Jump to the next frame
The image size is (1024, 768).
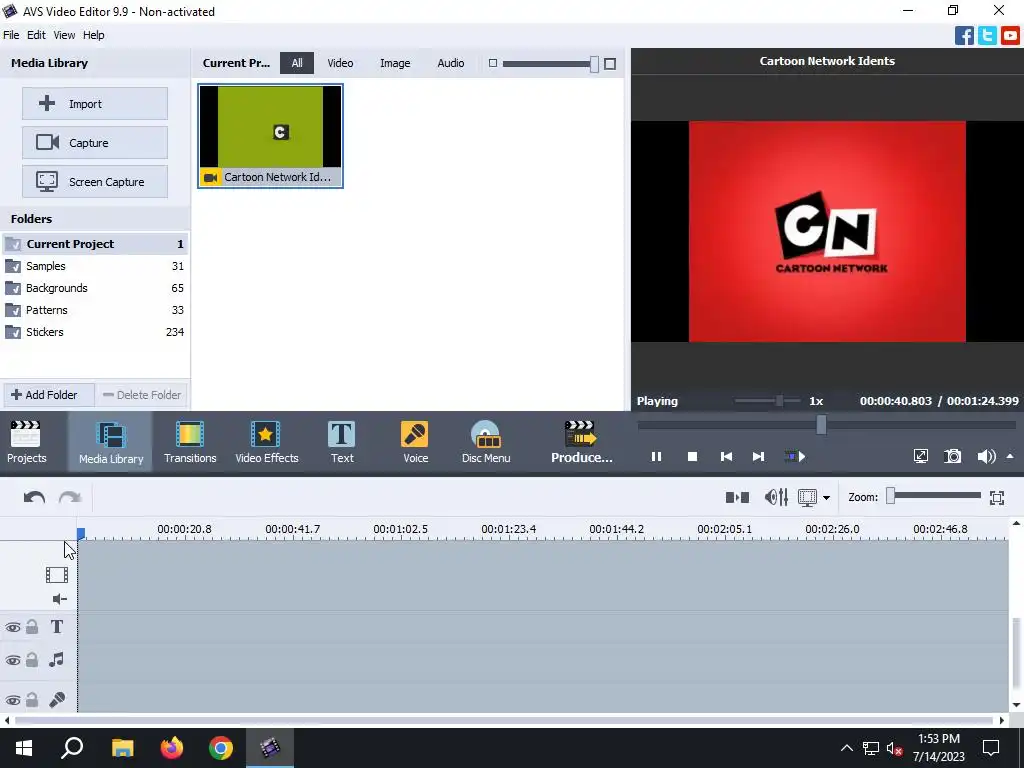758,456
